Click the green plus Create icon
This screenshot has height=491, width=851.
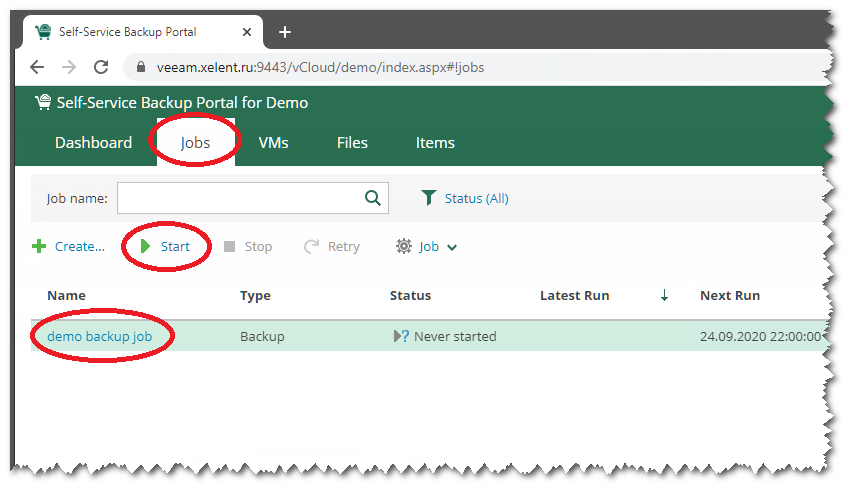click(39, 247)
